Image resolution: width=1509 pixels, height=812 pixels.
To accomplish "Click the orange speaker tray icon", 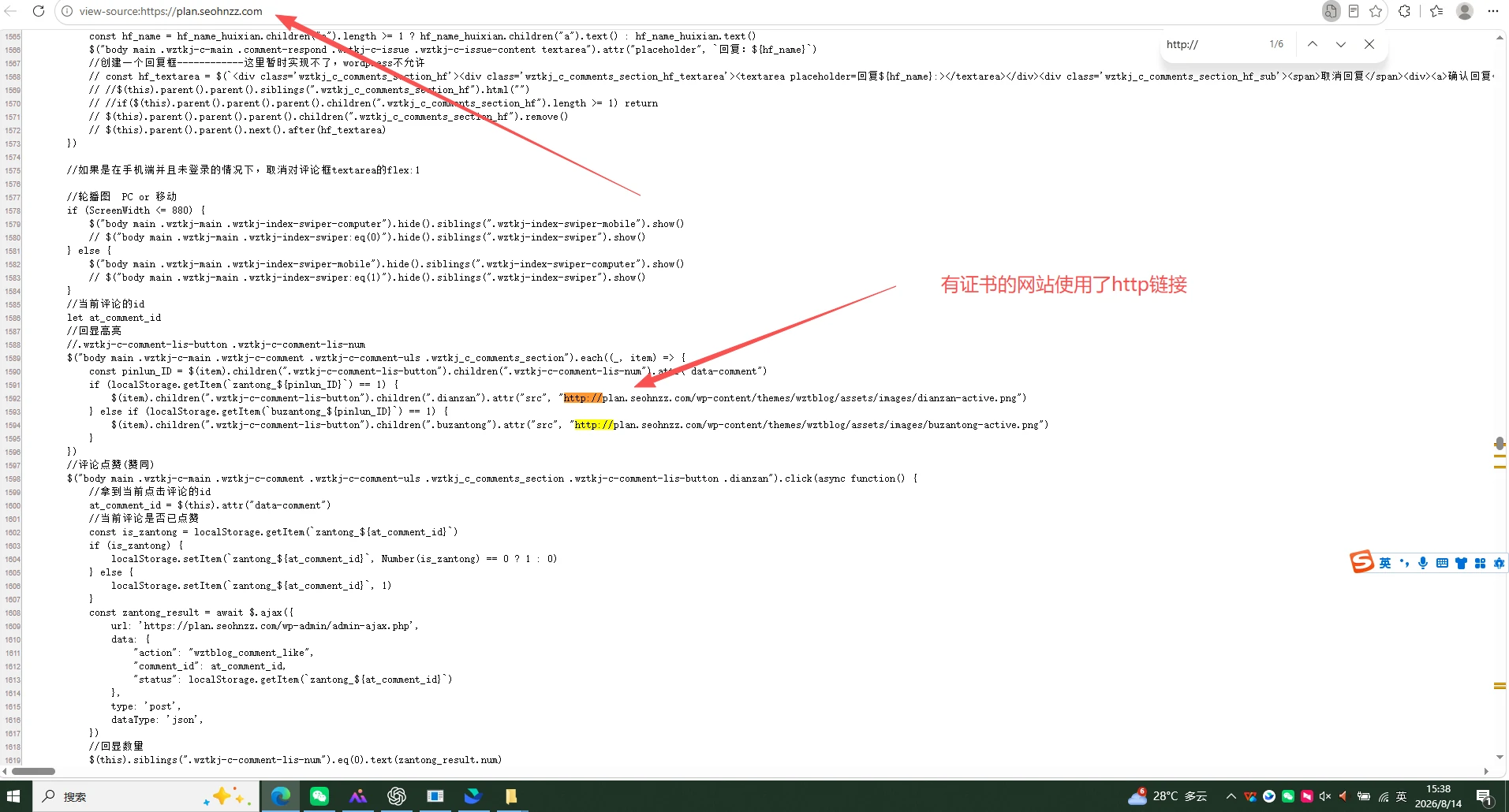I will tap(1344, 796).
